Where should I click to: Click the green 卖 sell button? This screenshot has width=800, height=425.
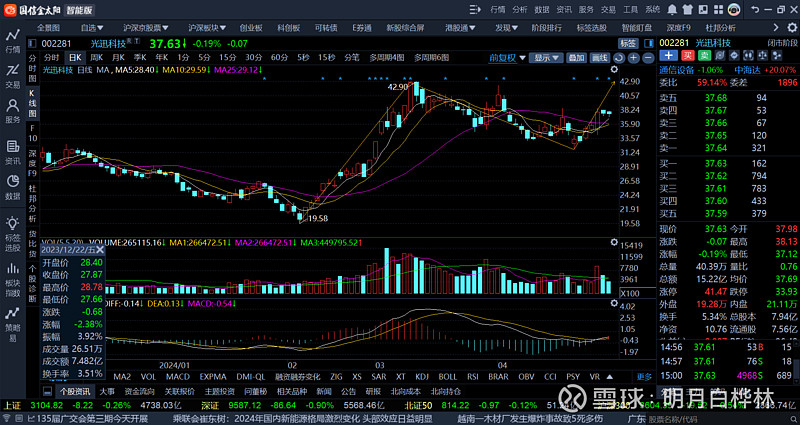click(705, 56)
